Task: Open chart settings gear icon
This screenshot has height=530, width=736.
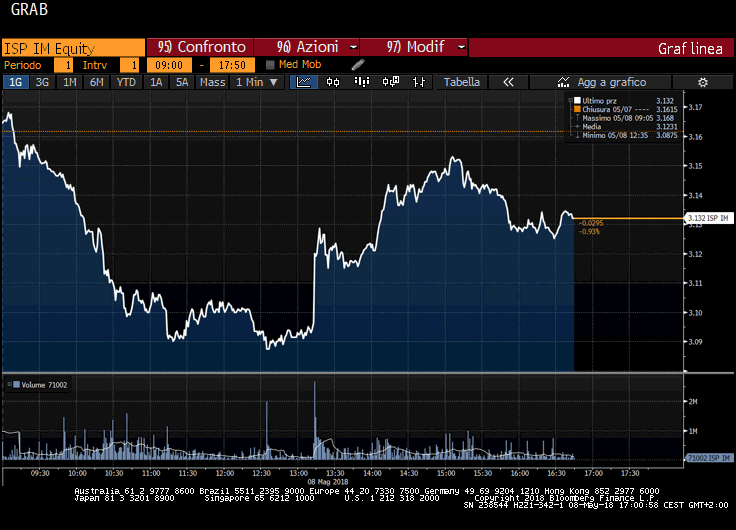Action: tap(702, 82)
